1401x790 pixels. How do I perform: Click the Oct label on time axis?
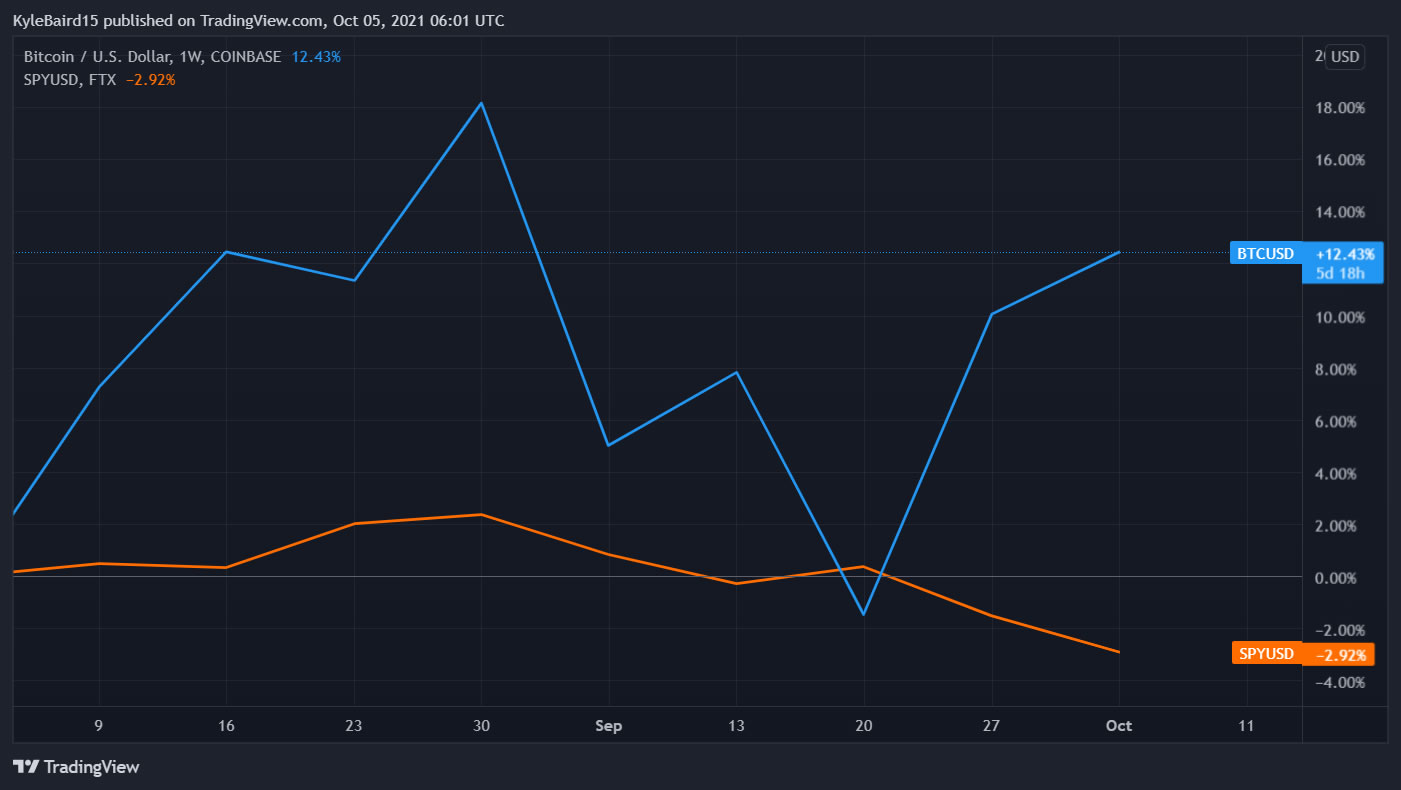click(x=1118, y=726)
